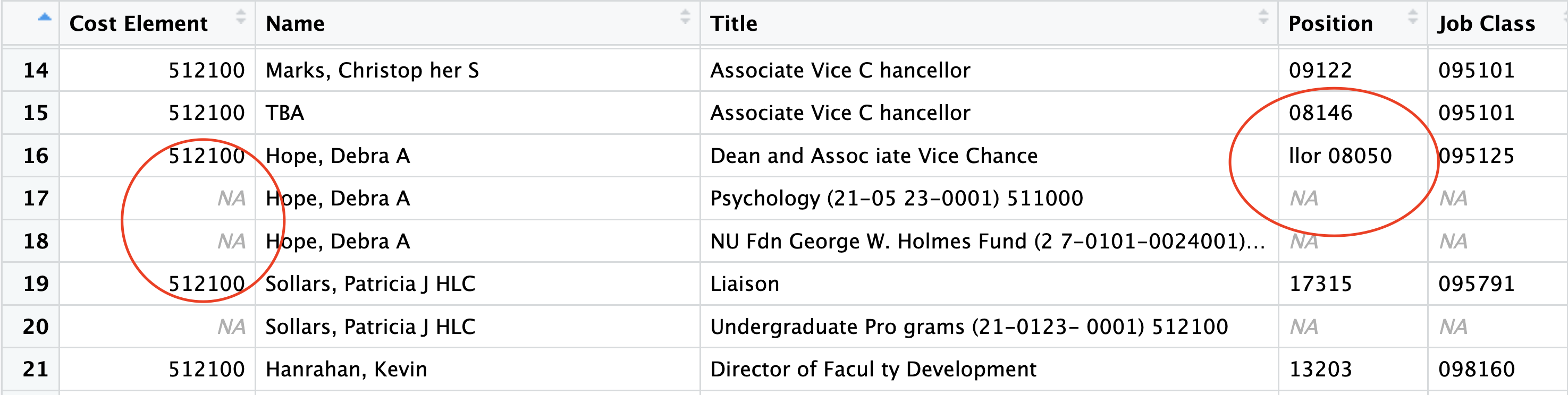Sort the table by the Cost Element column
This screenshot has width=1568, height=395.
139,23
